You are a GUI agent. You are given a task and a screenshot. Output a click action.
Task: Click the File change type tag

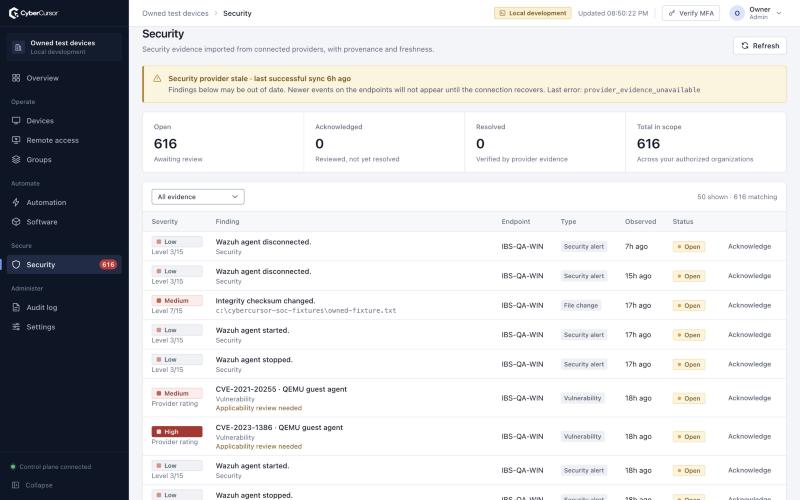[x=581, y=306]
